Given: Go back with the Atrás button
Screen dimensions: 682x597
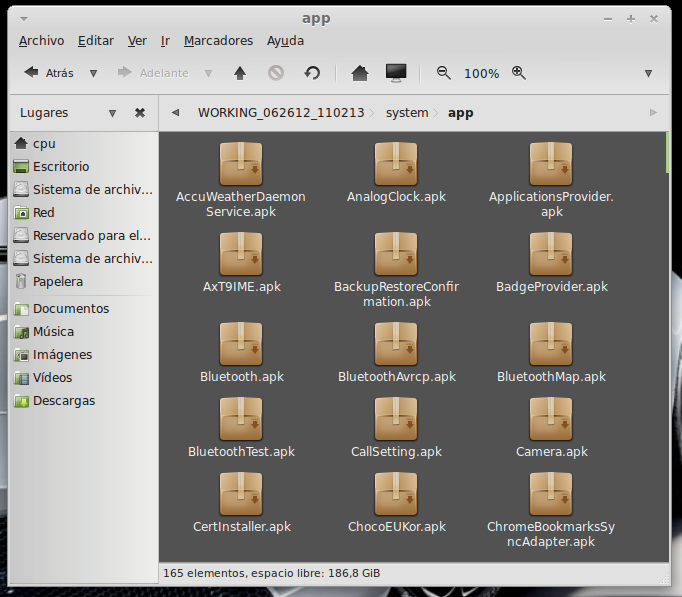Looking at the screenshot, I should 48,73.
